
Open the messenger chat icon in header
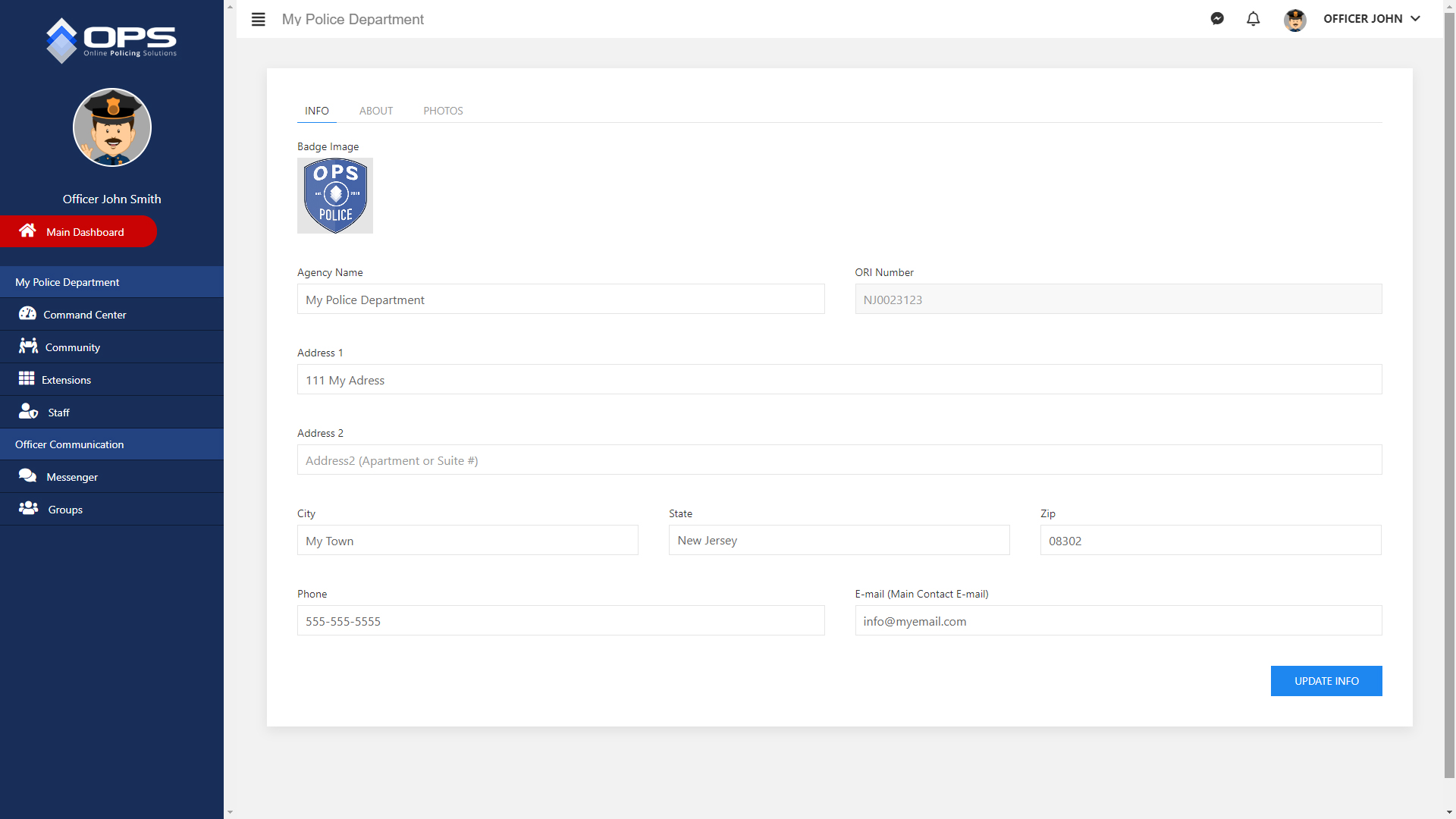1217,19
